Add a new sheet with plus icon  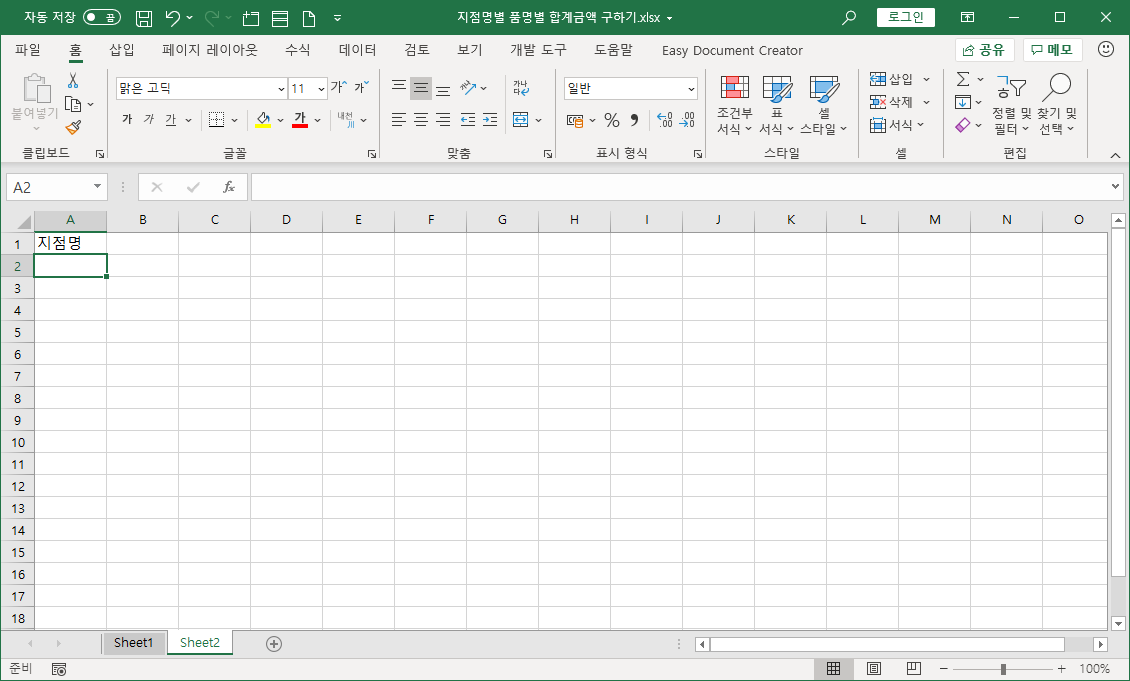[x=274, y=644]
